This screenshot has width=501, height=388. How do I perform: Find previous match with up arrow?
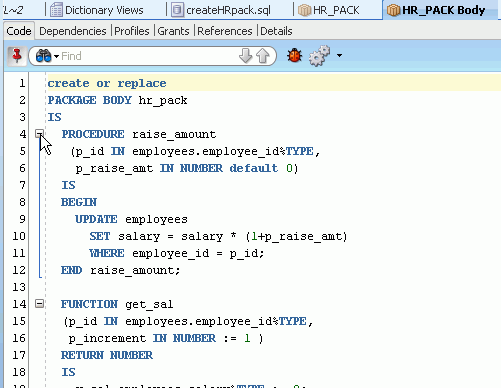[x=263, y=56]
